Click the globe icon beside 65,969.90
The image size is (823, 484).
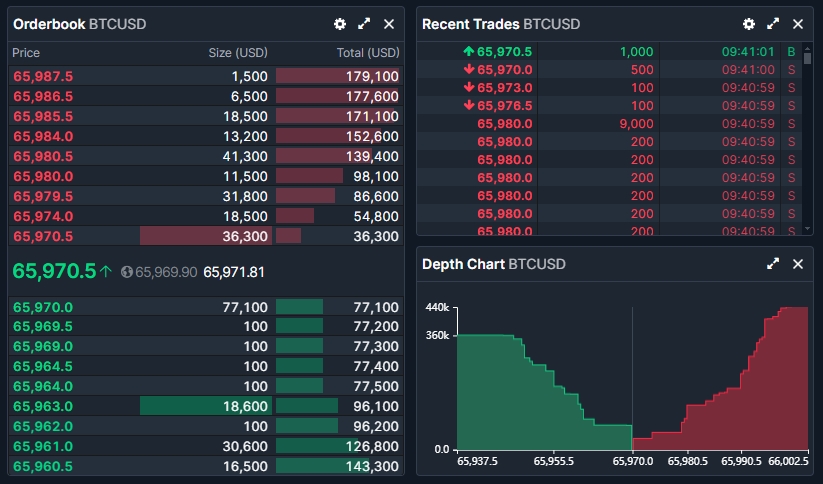(x=127, y=272)
